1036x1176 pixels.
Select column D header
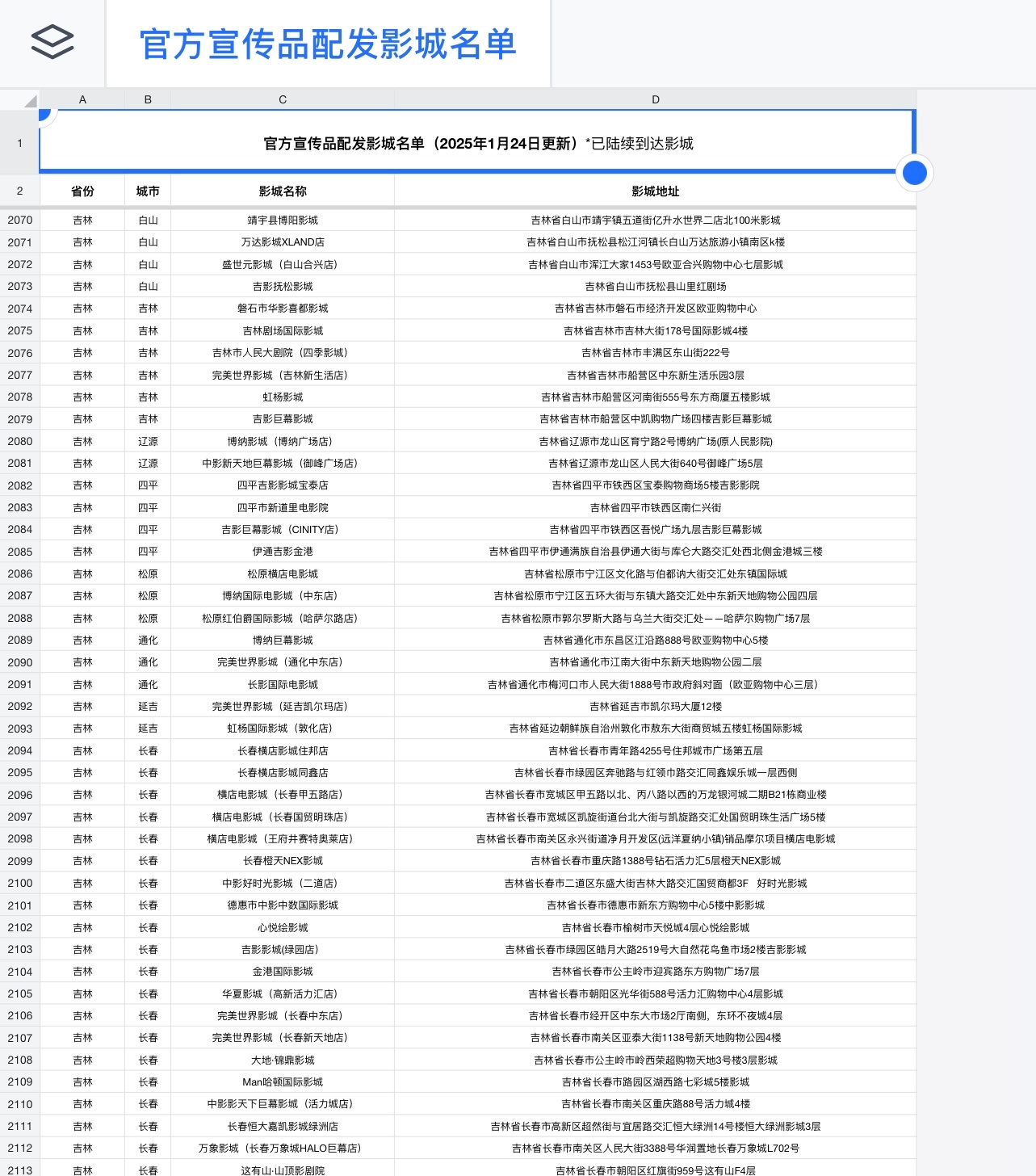656,99
